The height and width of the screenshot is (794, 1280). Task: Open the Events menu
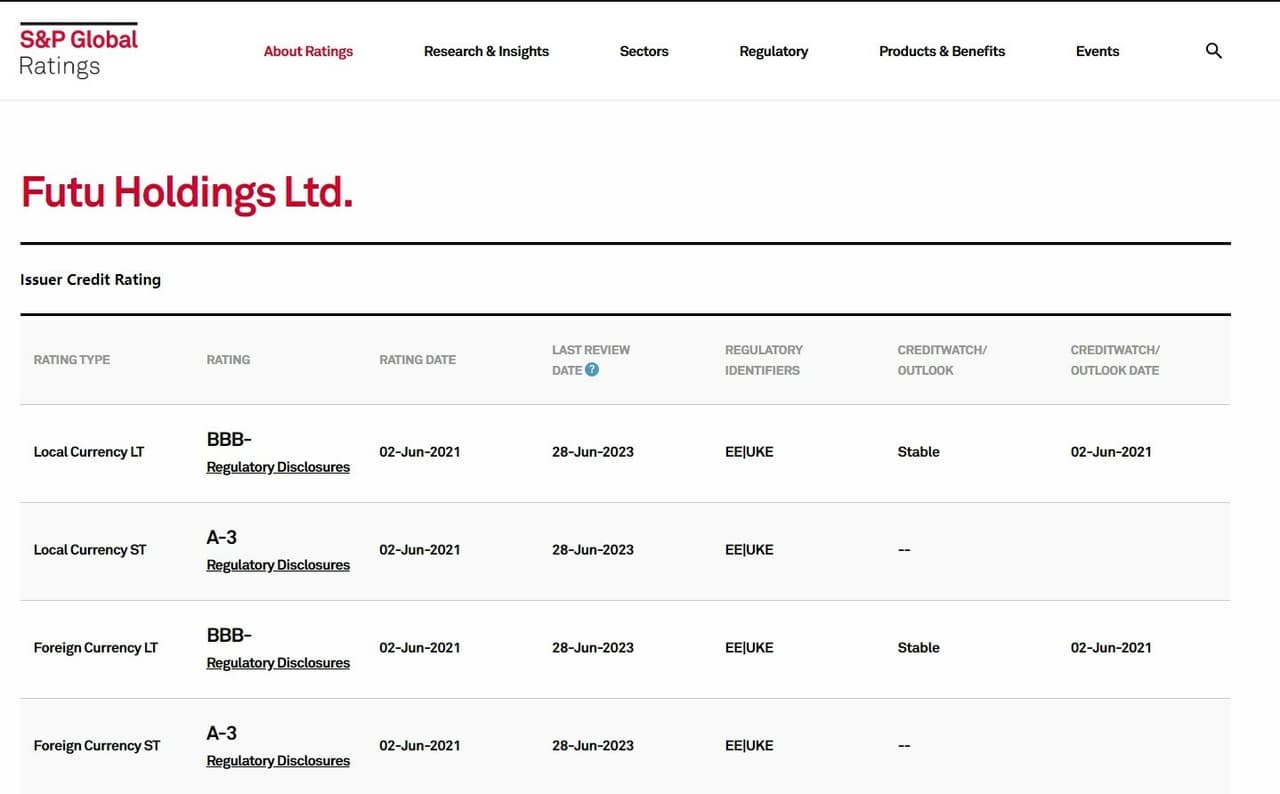pyautogui.click(x=1097, y=51)
